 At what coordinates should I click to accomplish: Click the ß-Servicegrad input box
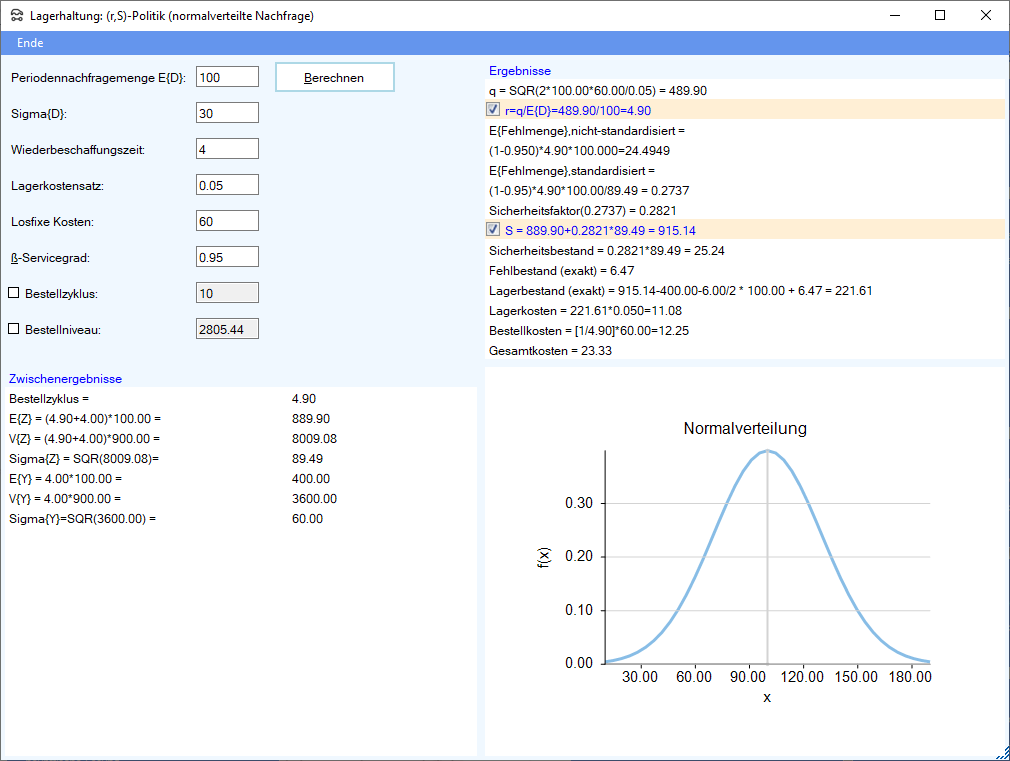pos(227,257)
